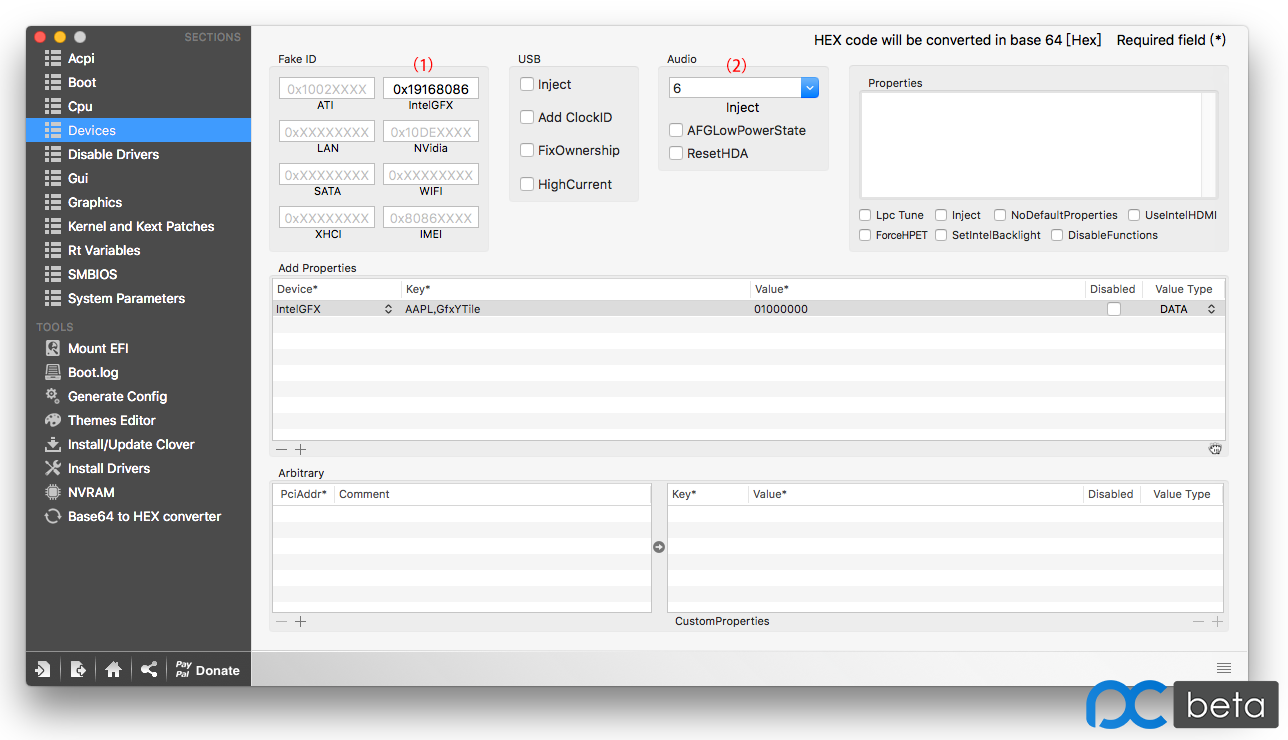Click the PayPal Donate button
The width and height of the screenshot is (1288, 740).
(208, 670)
